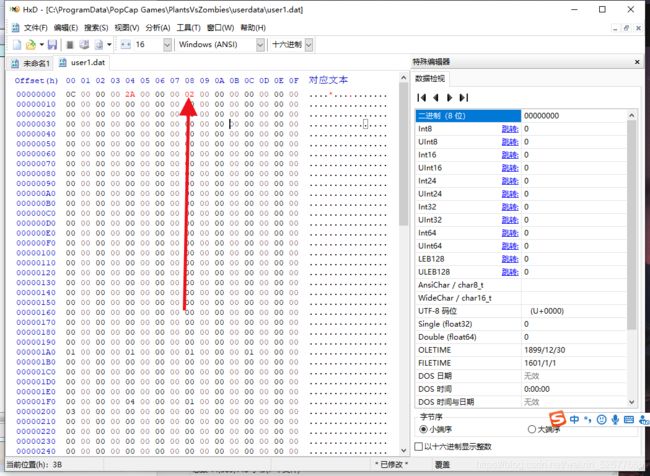The height and width of the screenshot is (476, 650).
Task: Open the Sogou emoji smiley panel
Action: pos(601,419)
